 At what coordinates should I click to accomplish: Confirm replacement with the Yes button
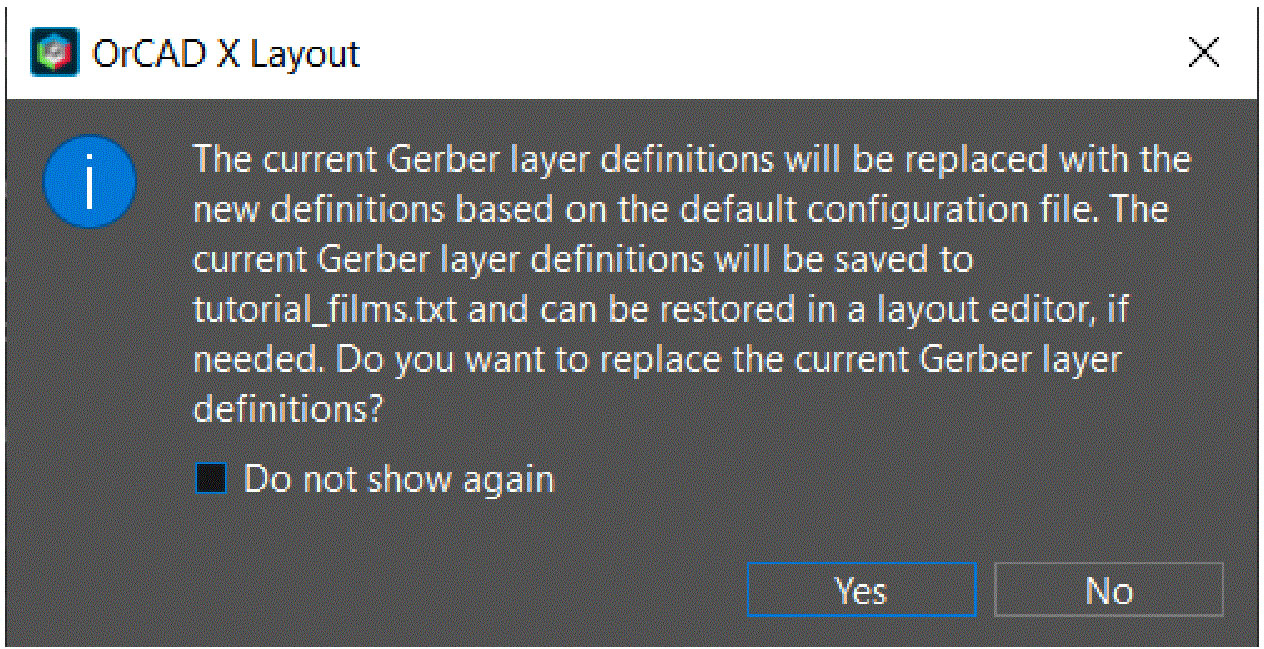(x=861, y=590)
